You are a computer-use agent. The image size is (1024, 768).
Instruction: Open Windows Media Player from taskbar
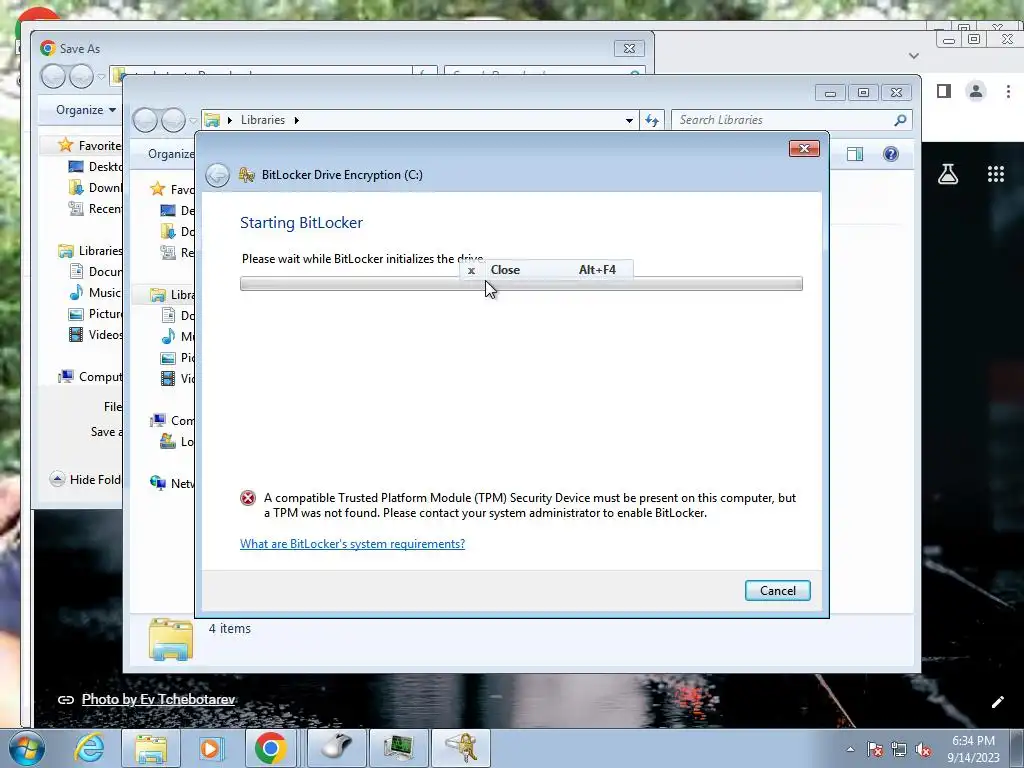tap(210, 748)
